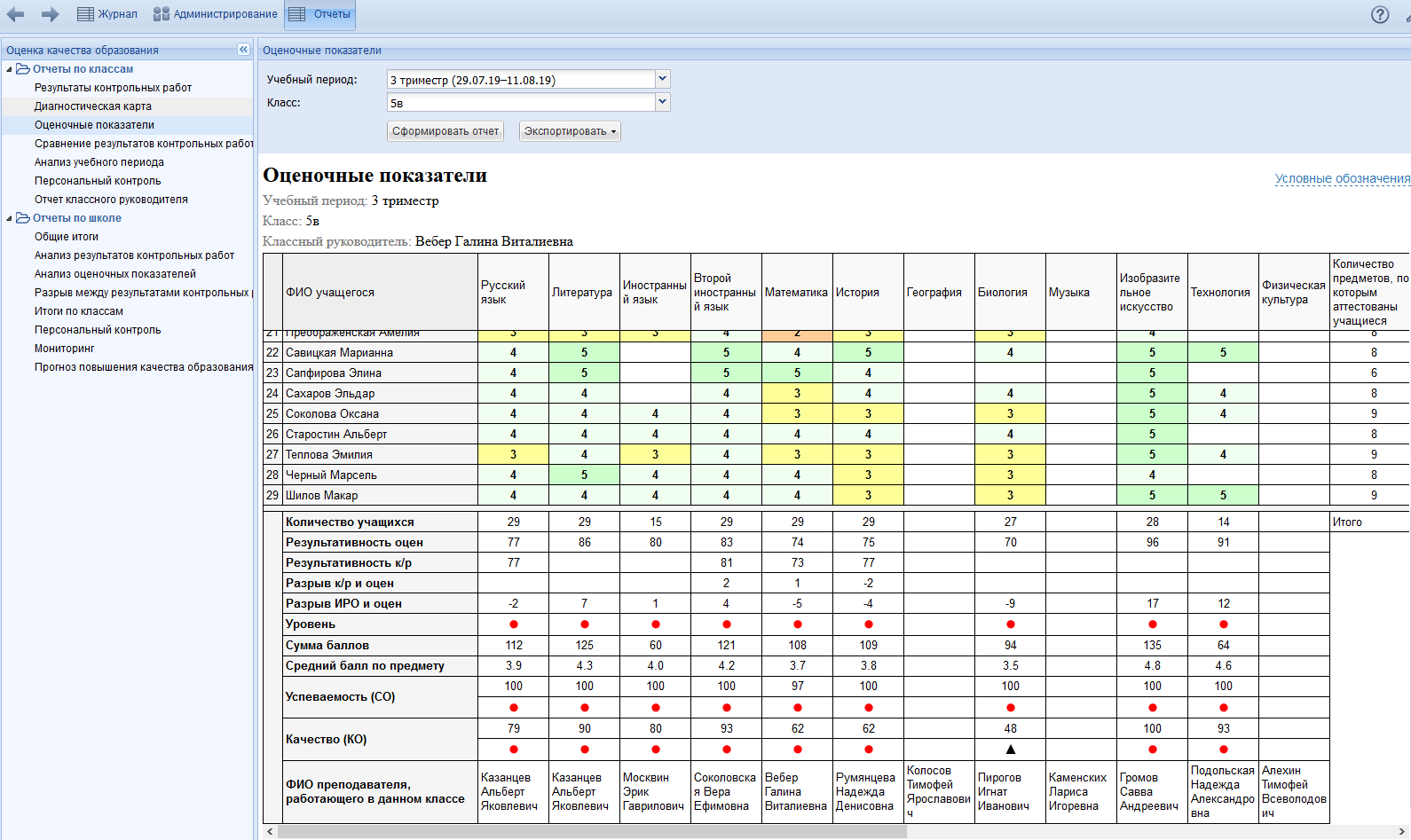
Task: Select Диагностическая карта report
Action: tap(93, 106)
